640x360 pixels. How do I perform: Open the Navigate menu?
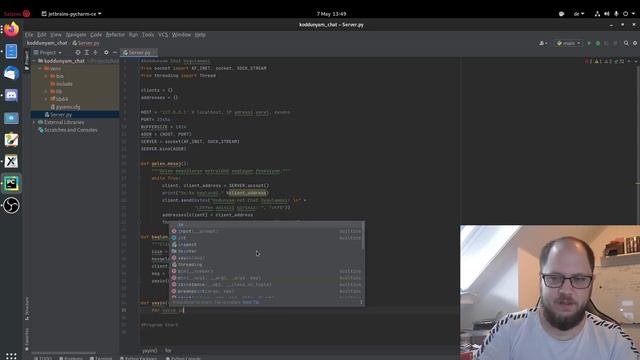76,35
